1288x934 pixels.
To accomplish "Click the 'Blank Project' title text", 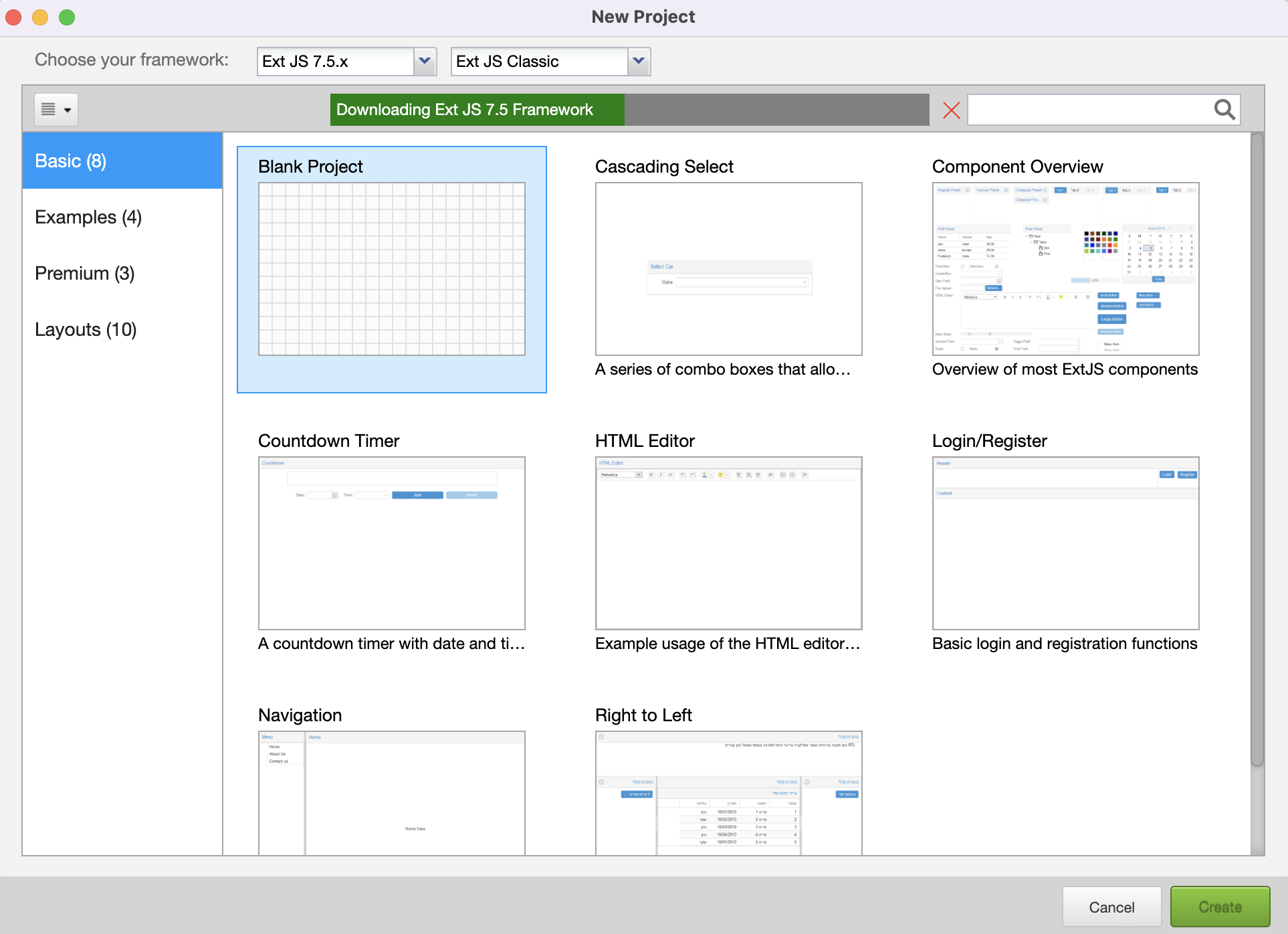I will pyautogui.click(x=310, y=167).
